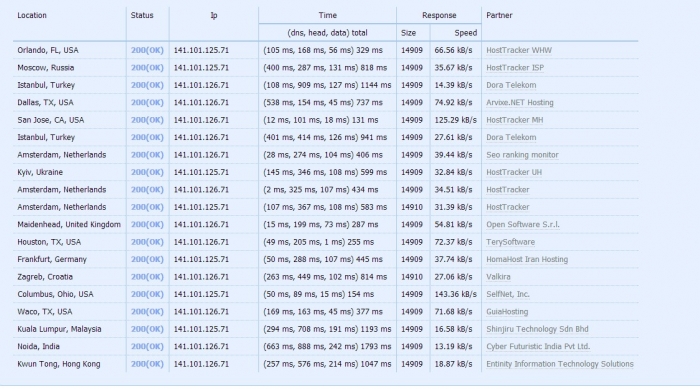700x389 pixels.
Task: Click the 66.56 kB/s speed value
Action: 453,50
